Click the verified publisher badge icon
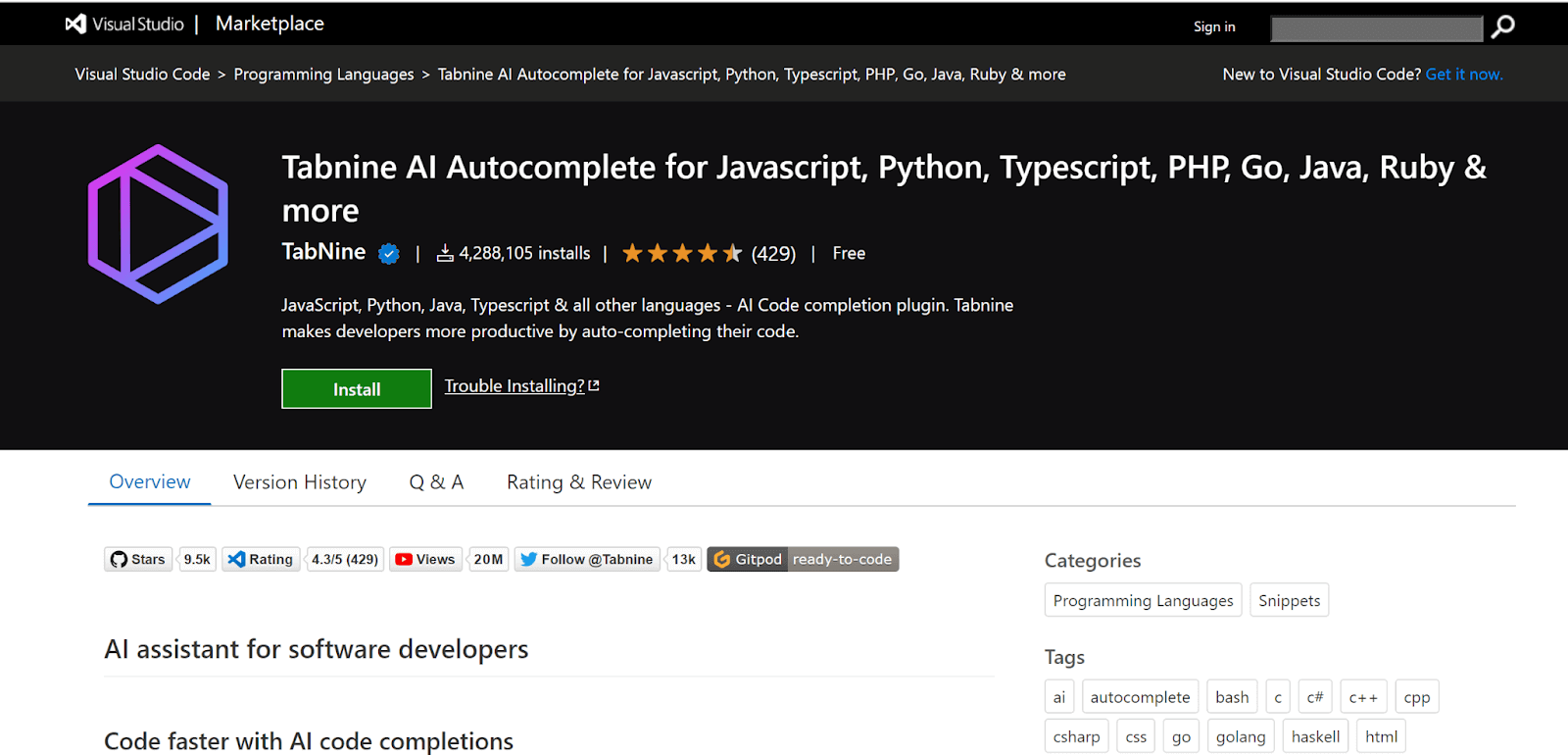 389,254
